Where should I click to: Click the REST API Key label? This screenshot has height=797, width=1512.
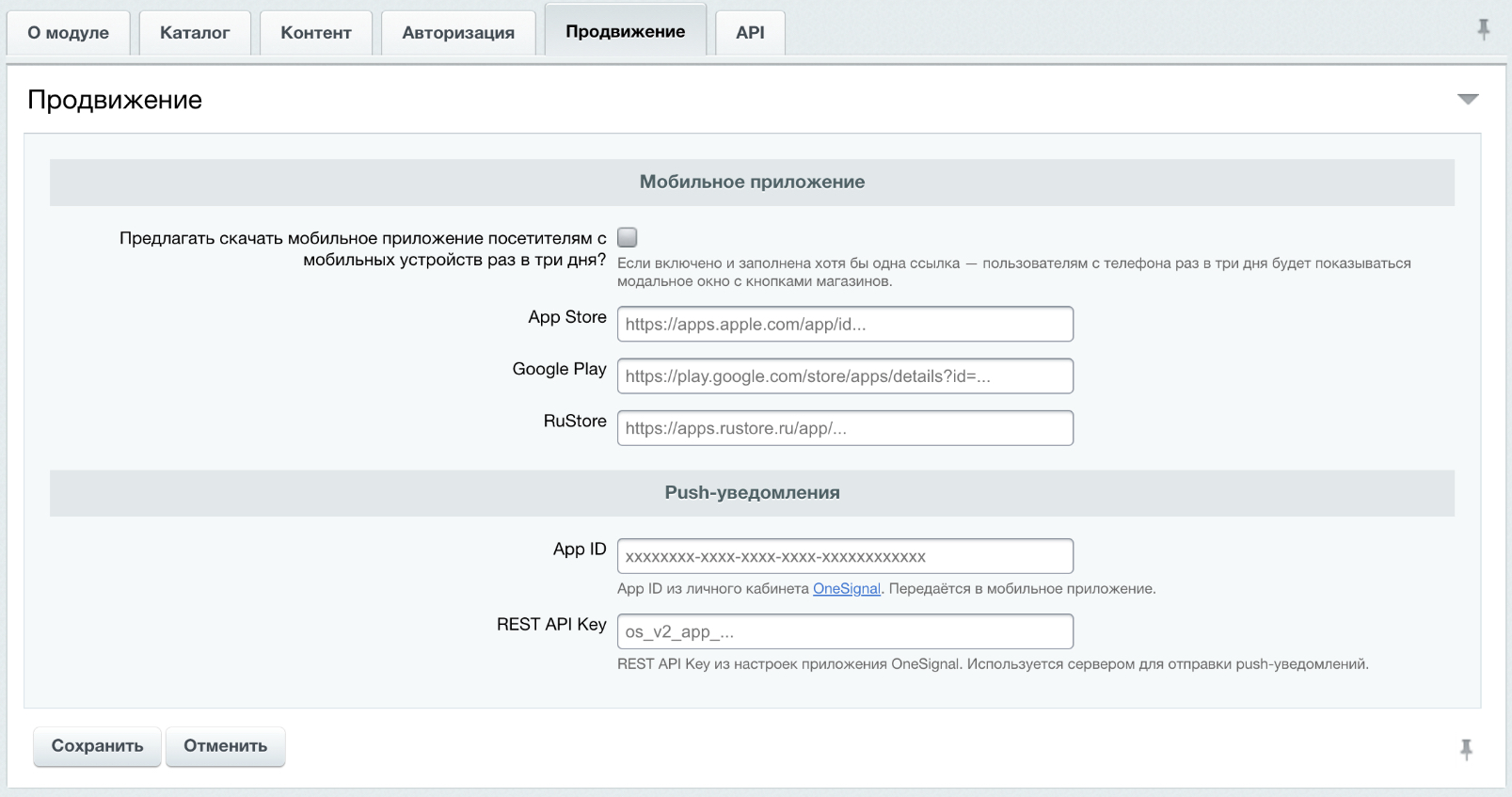(551, 624)
